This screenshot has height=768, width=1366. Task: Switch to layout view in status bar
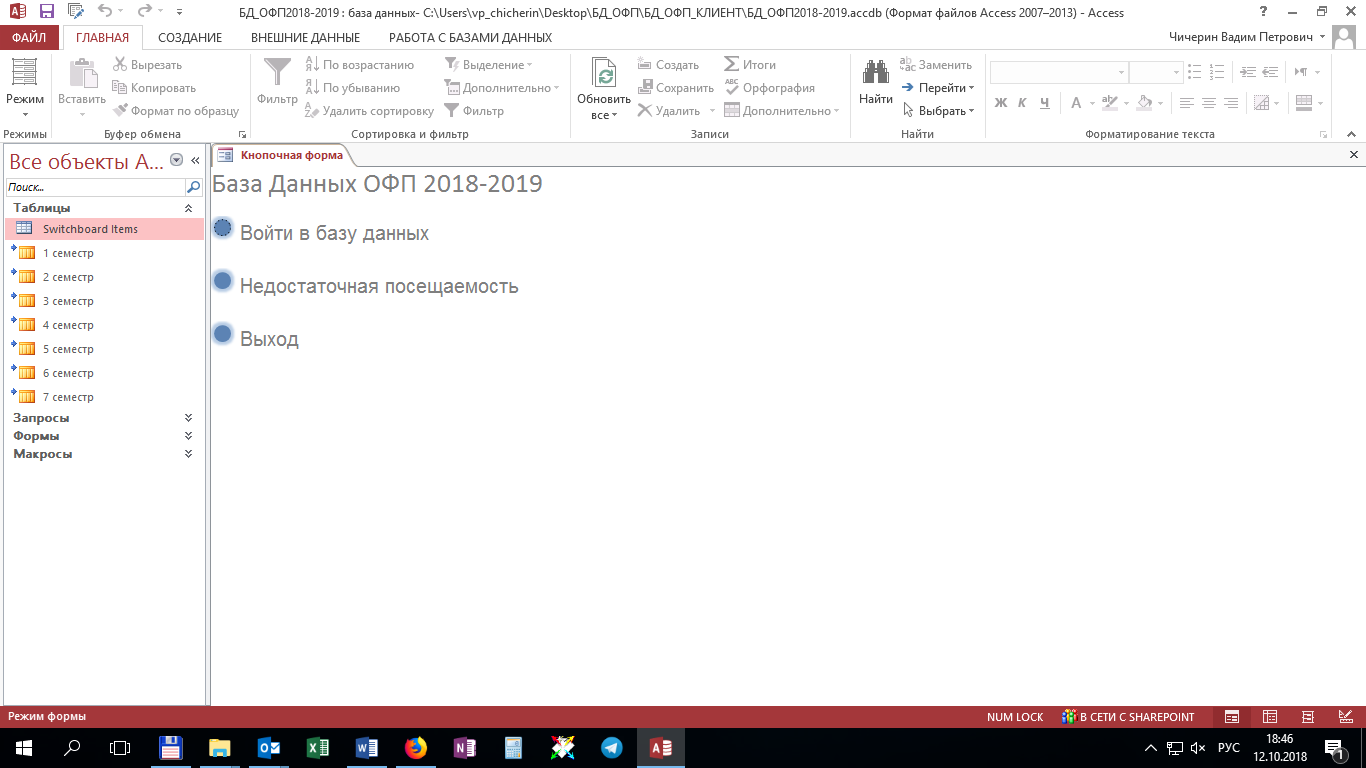[1307, 717]
